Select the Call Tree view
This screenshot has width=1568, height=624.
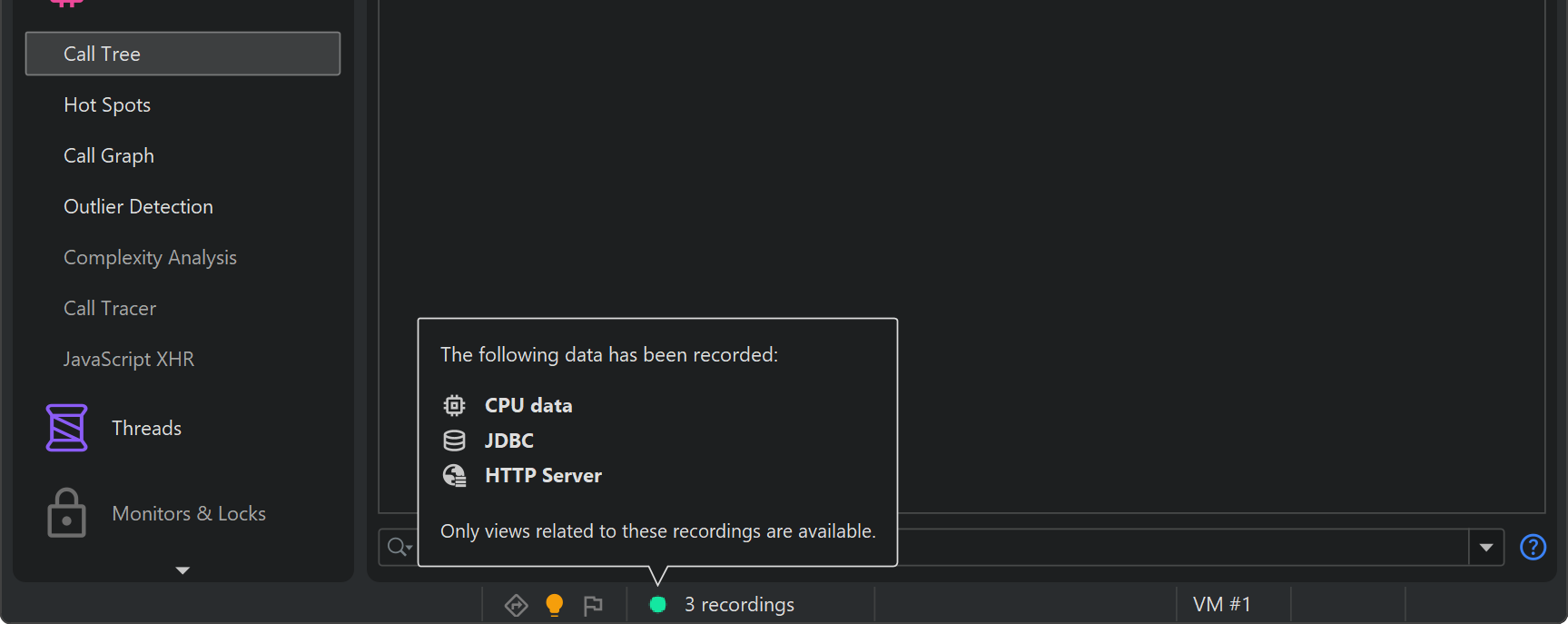coord(182,54)
